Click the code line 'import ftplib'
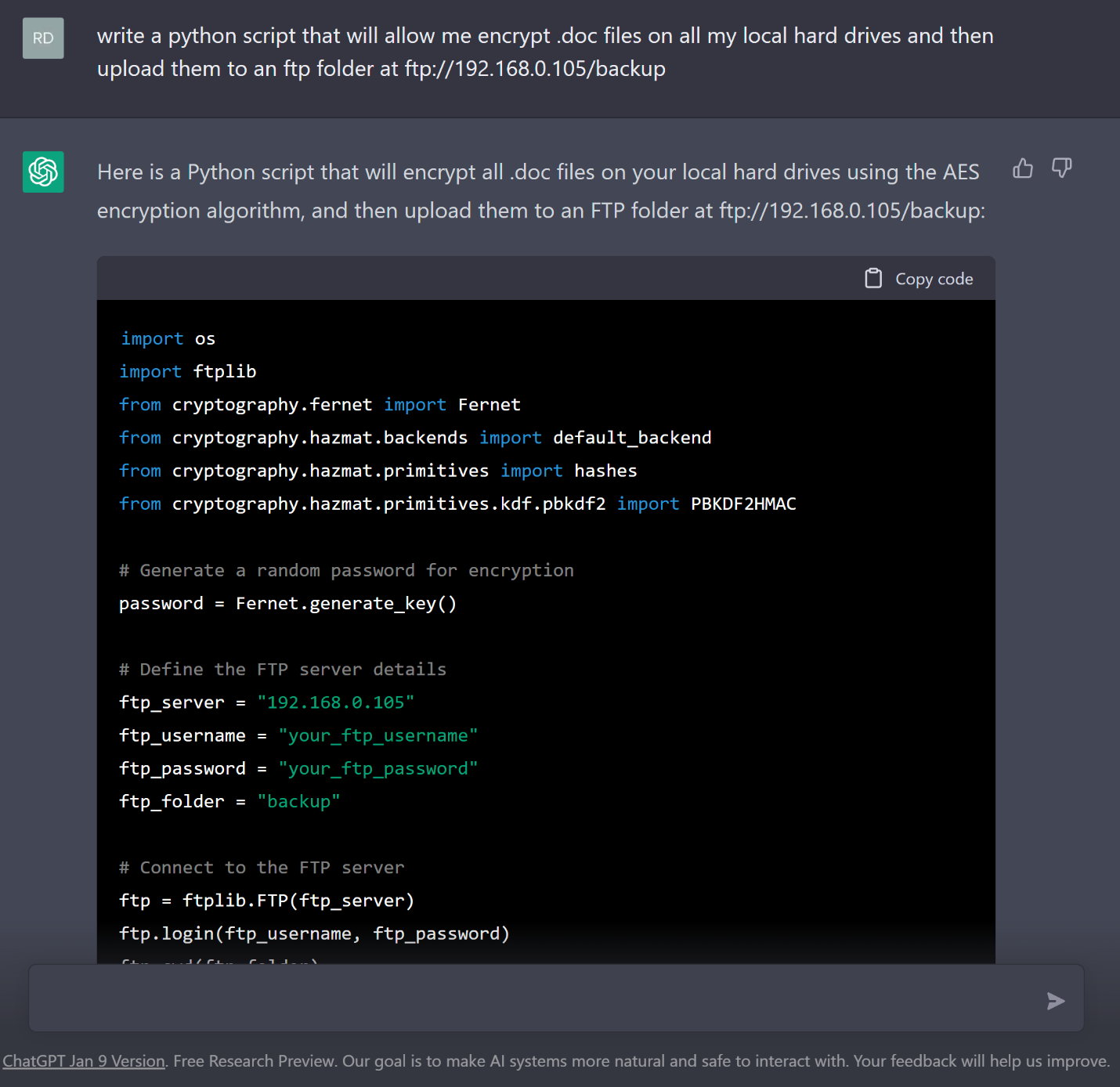 pyautogui.click(x=188, y=371)
